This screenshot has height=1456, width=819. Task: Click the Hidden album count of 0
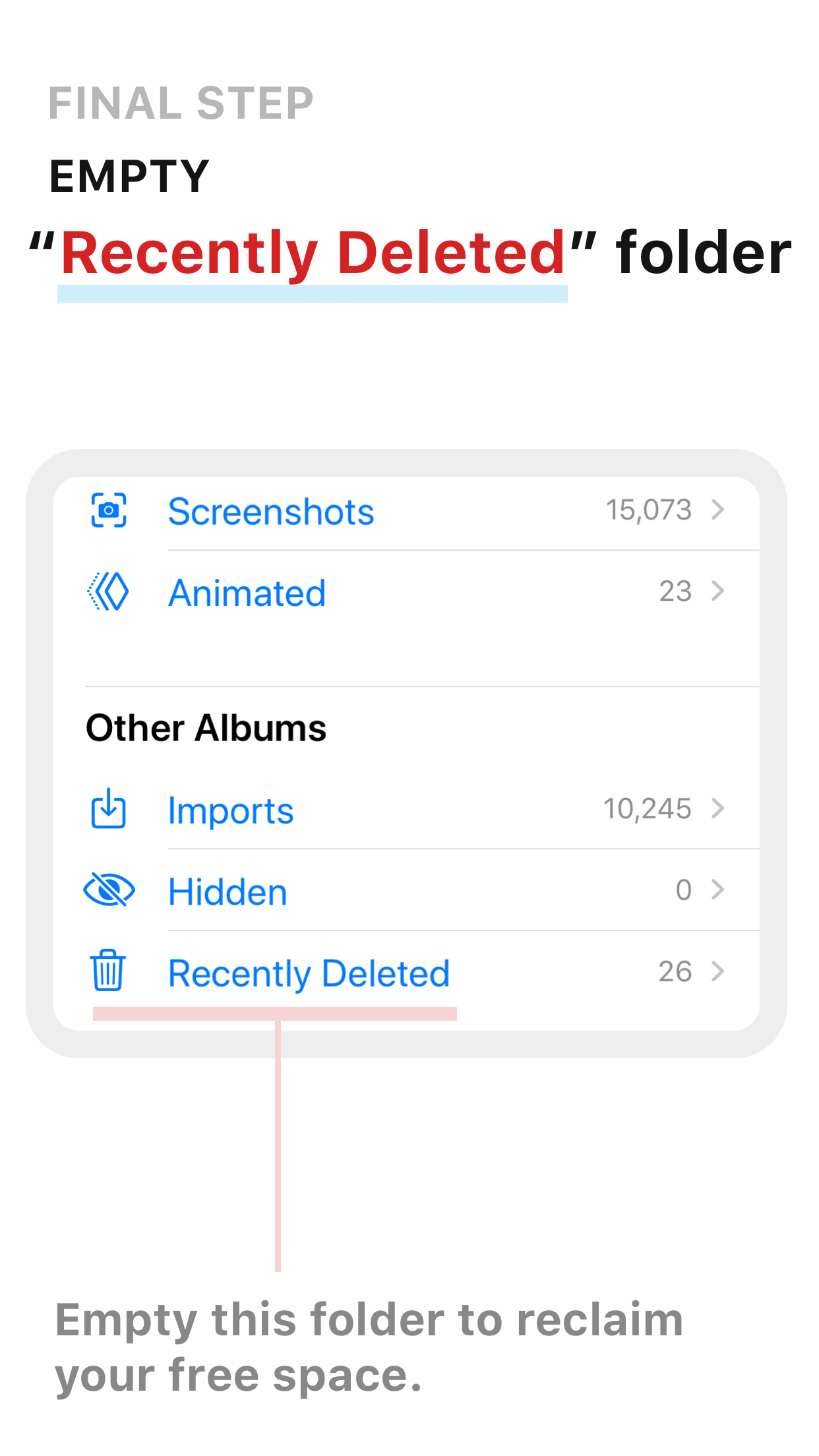pos(684,890)
